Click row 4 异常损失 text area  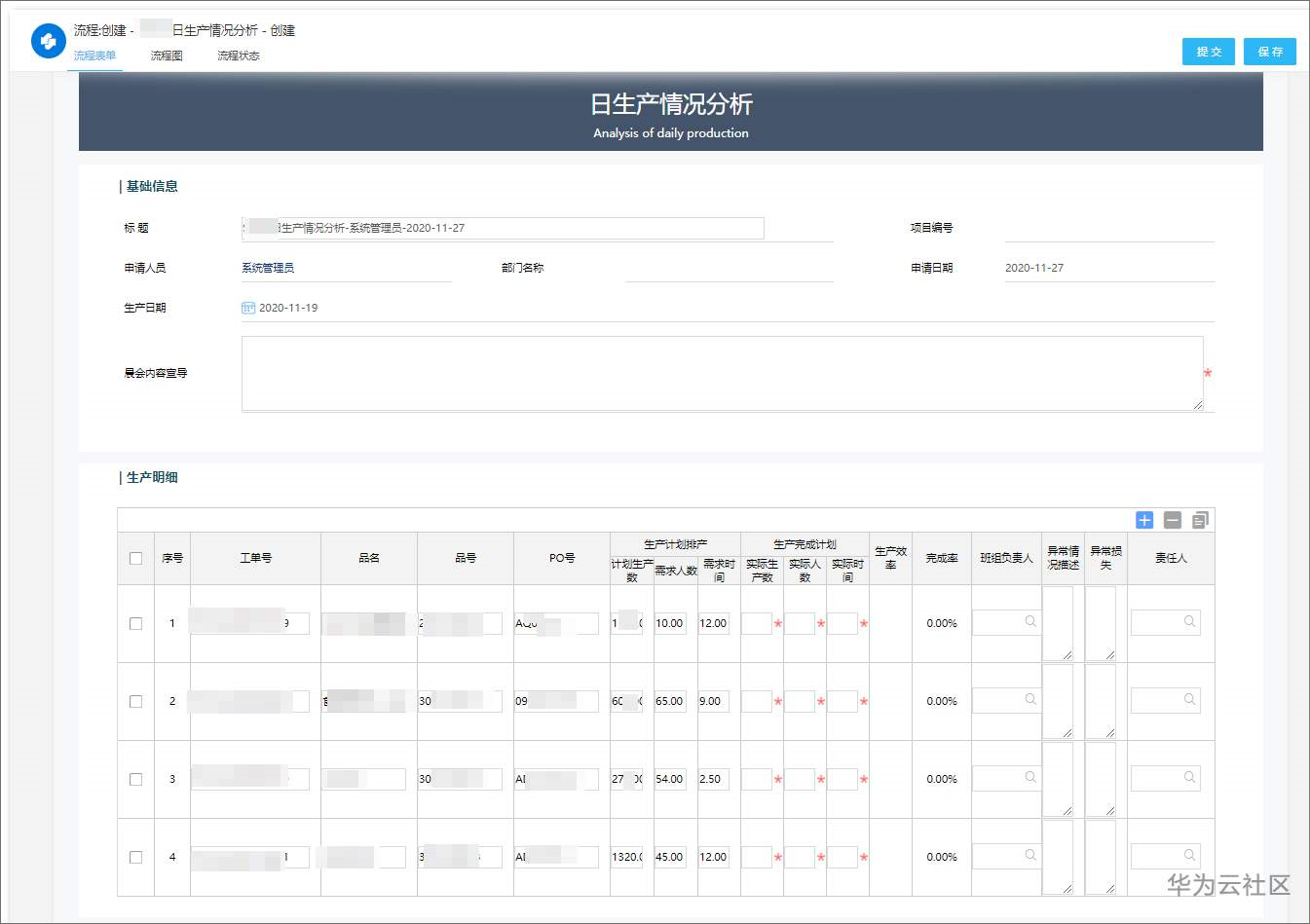[x=1101, y=857]
